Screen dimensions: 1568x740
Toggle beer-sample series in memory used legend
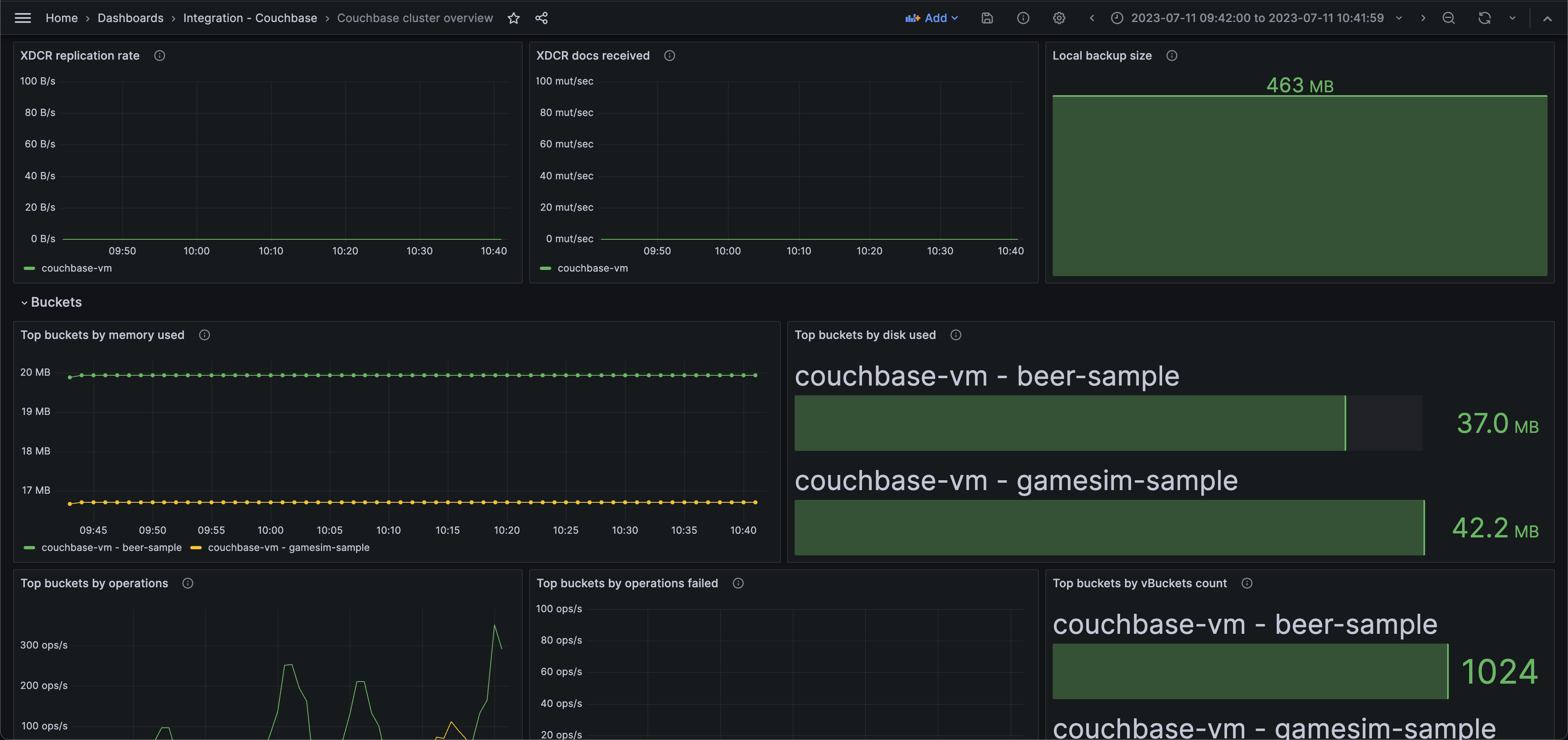point(111,548)
